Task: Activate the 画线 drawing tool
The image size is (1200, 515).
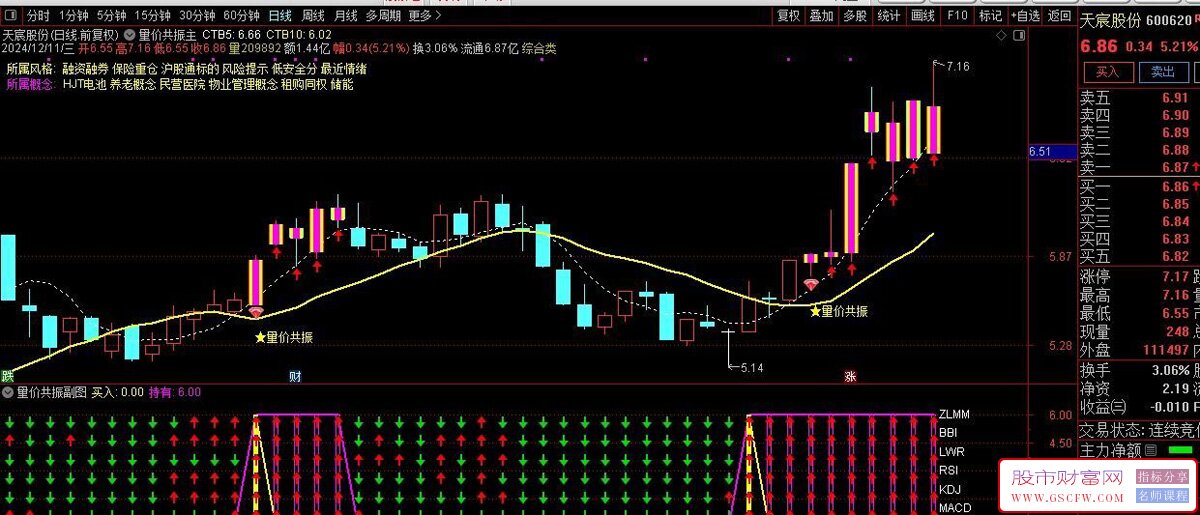Action: (x=922, y=16)
